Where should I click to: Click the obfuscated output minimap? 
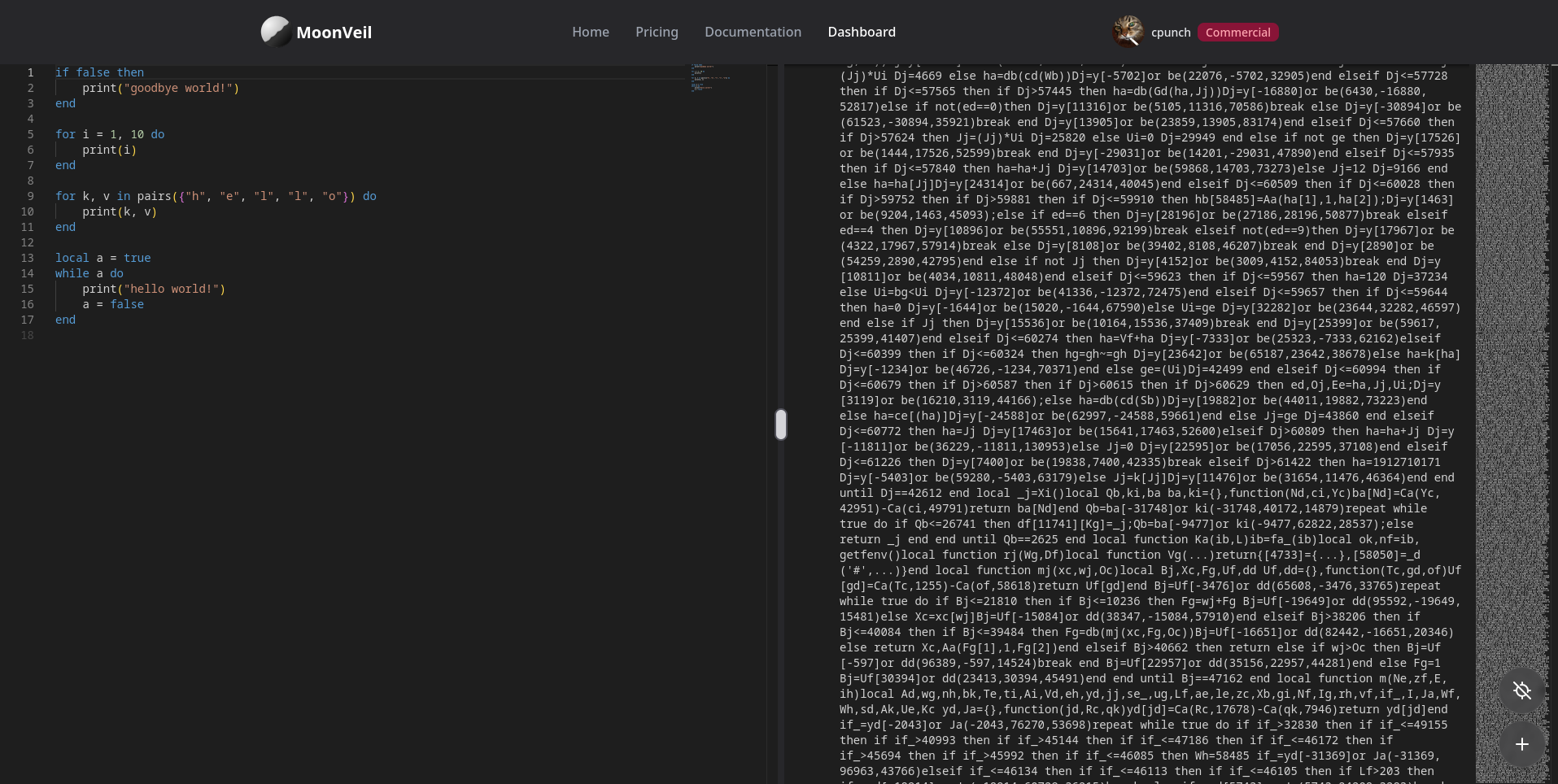1512,423
